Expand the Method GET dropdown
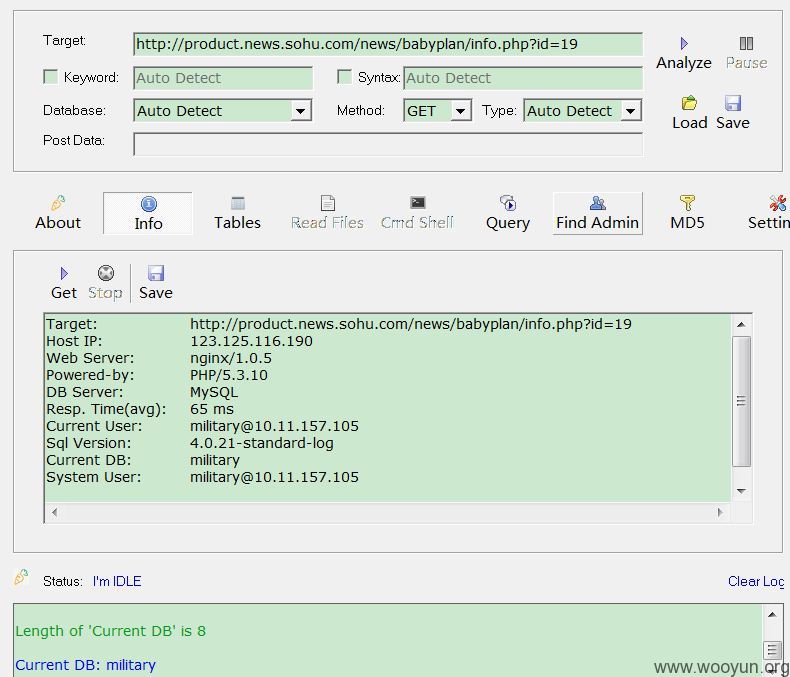Image resolution: width=790 pixels, height=677 pixels. pos(460,111)
